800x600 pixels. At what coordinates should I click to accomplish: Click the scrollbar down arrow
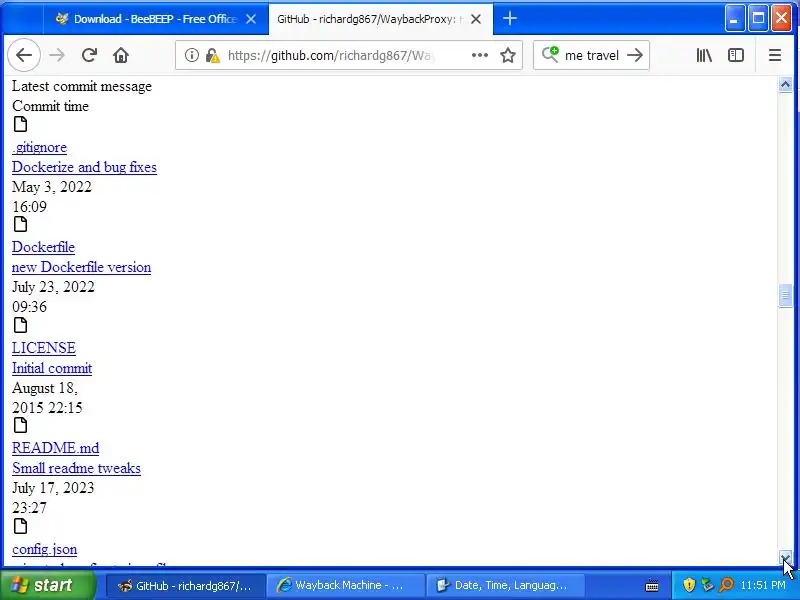tap(785, 558)
